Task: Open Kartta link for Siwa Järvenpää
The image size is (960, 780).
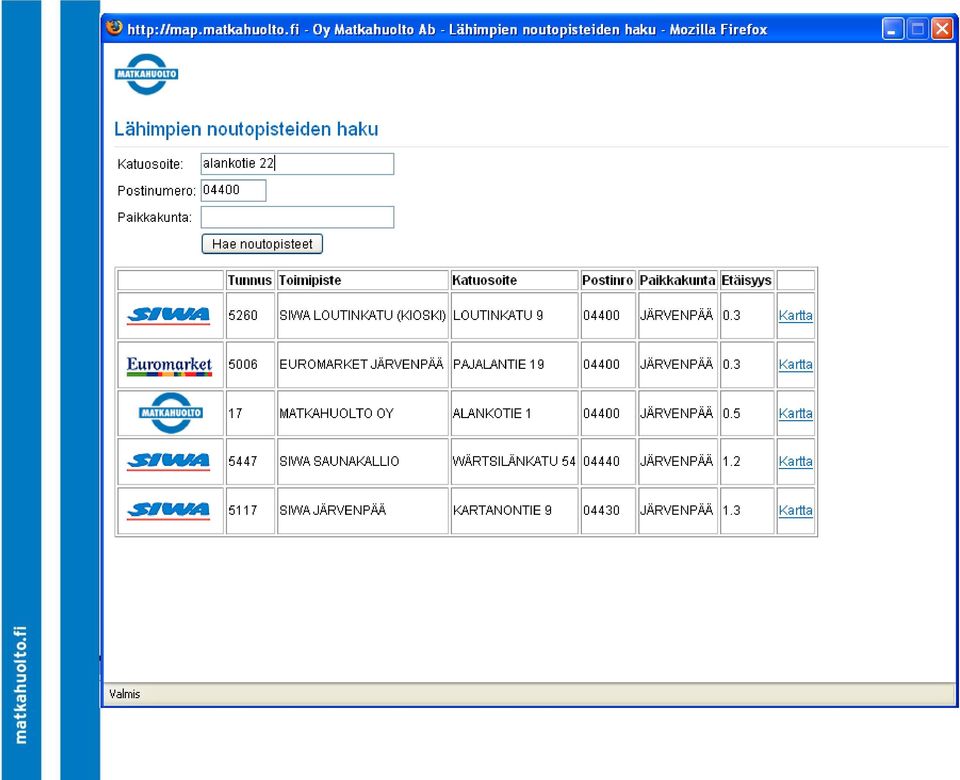Action: [x=795, y=510]
